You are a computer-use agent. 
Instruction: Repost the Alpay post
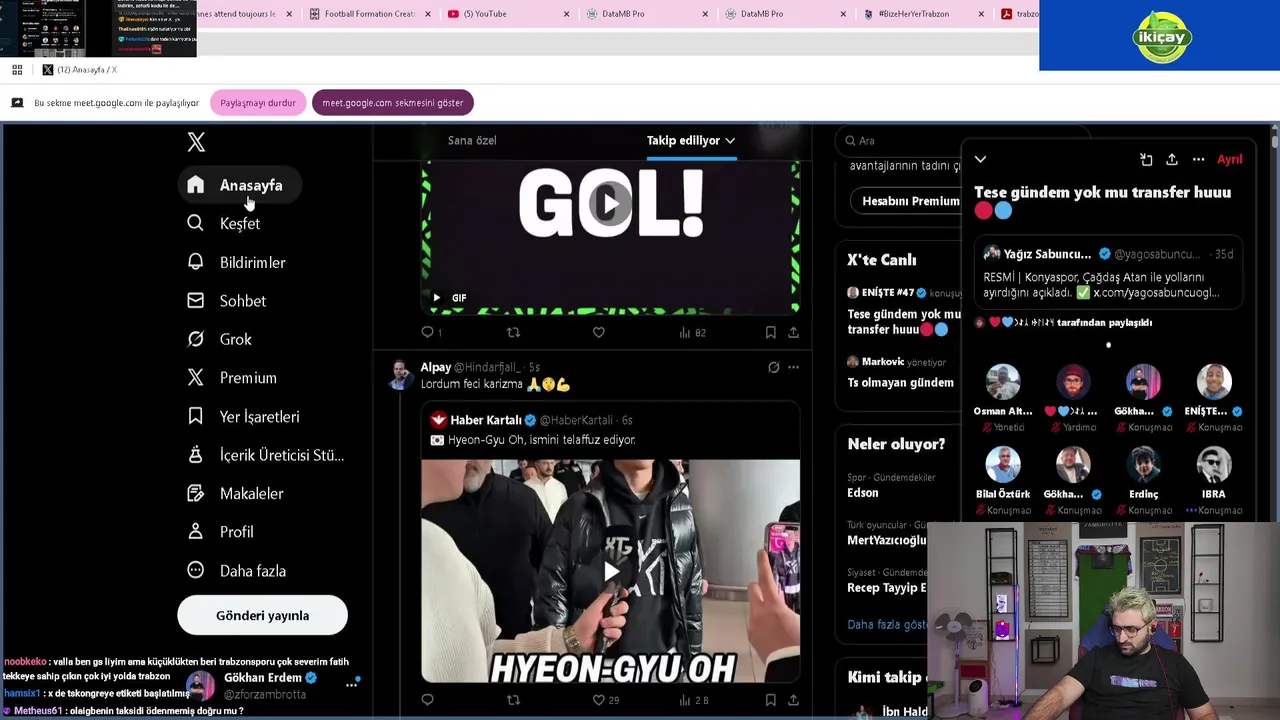point(513,700)
